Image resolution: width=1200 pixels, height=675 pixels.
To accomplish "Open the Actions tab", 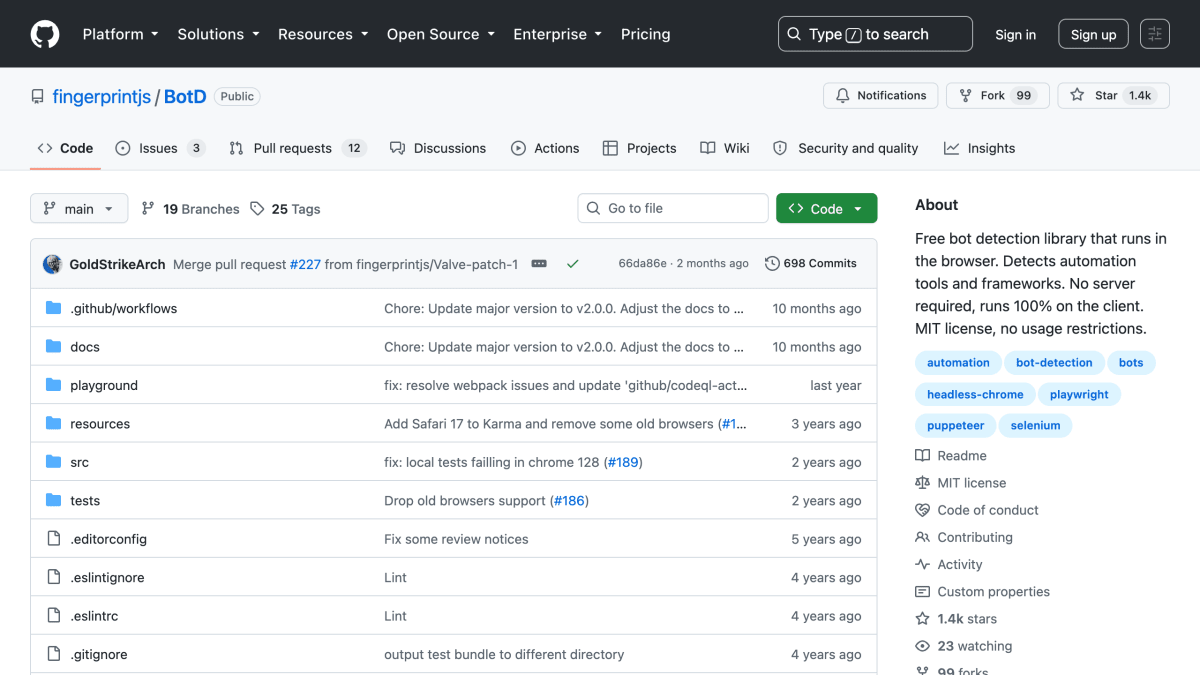I will 545,148.
